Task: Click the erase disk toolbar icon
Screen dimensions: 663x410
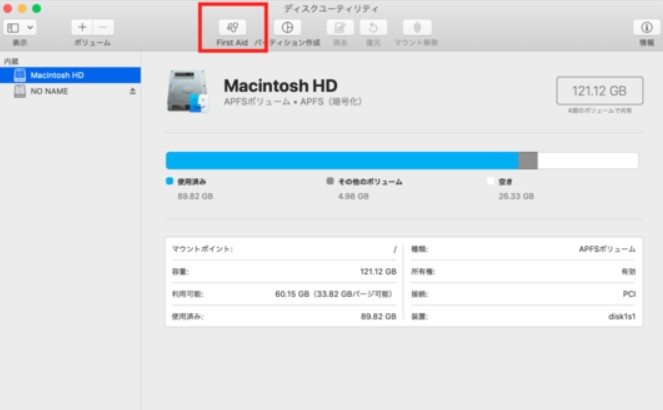Action: (x=340, y=27)
